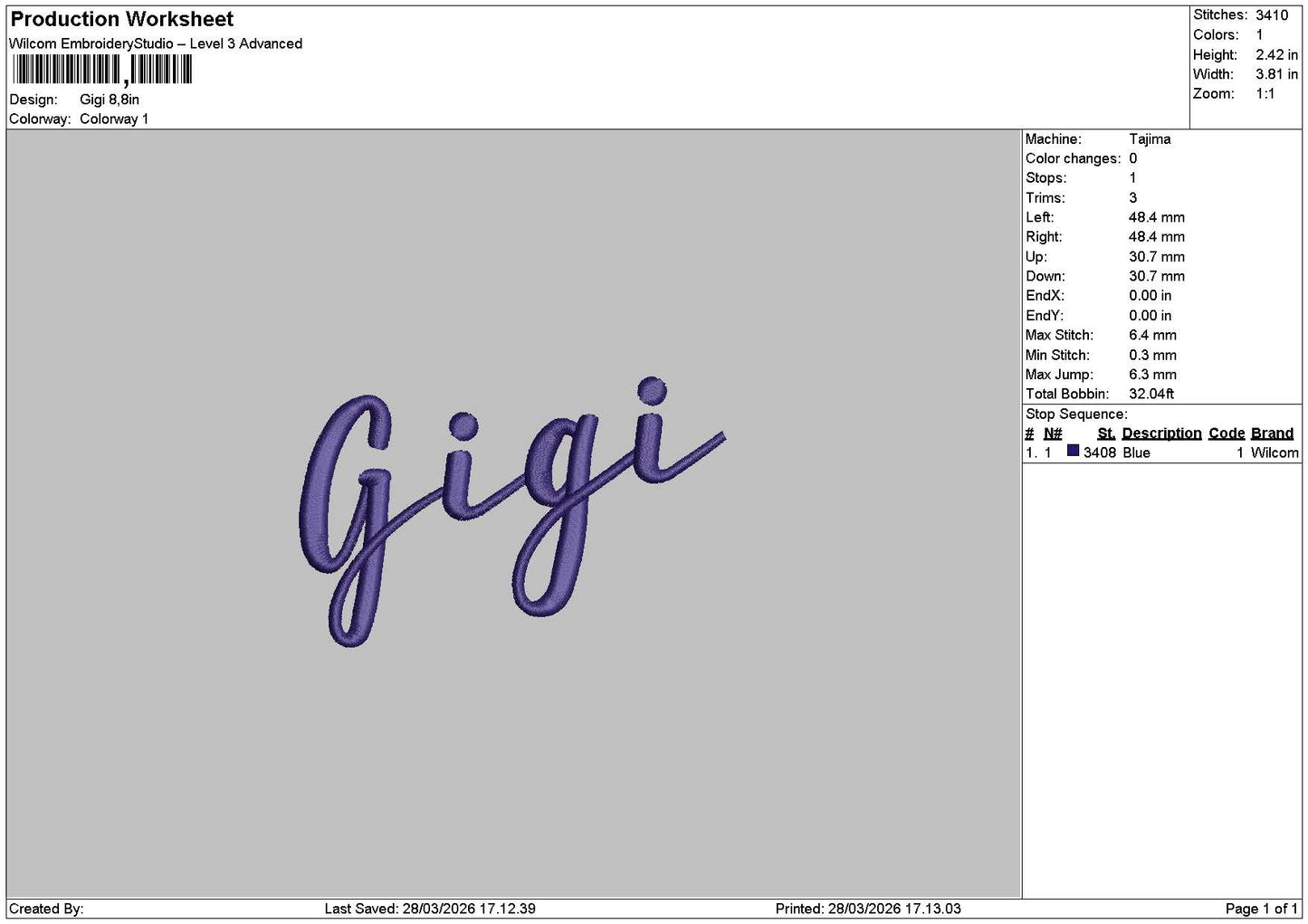Click the blue thread color swatch

pos(1073,451)
